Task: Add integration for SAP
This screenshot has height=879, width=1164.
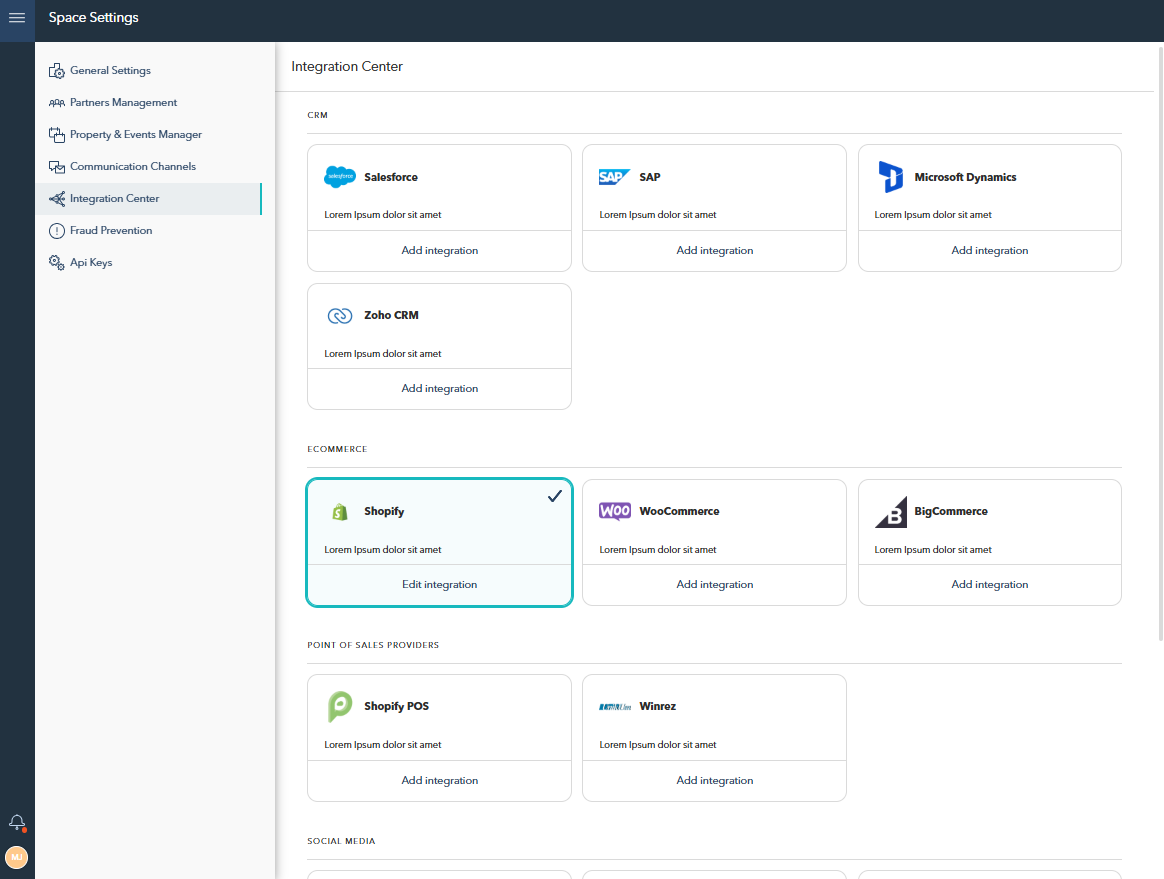Action: (x=714, y=251)
